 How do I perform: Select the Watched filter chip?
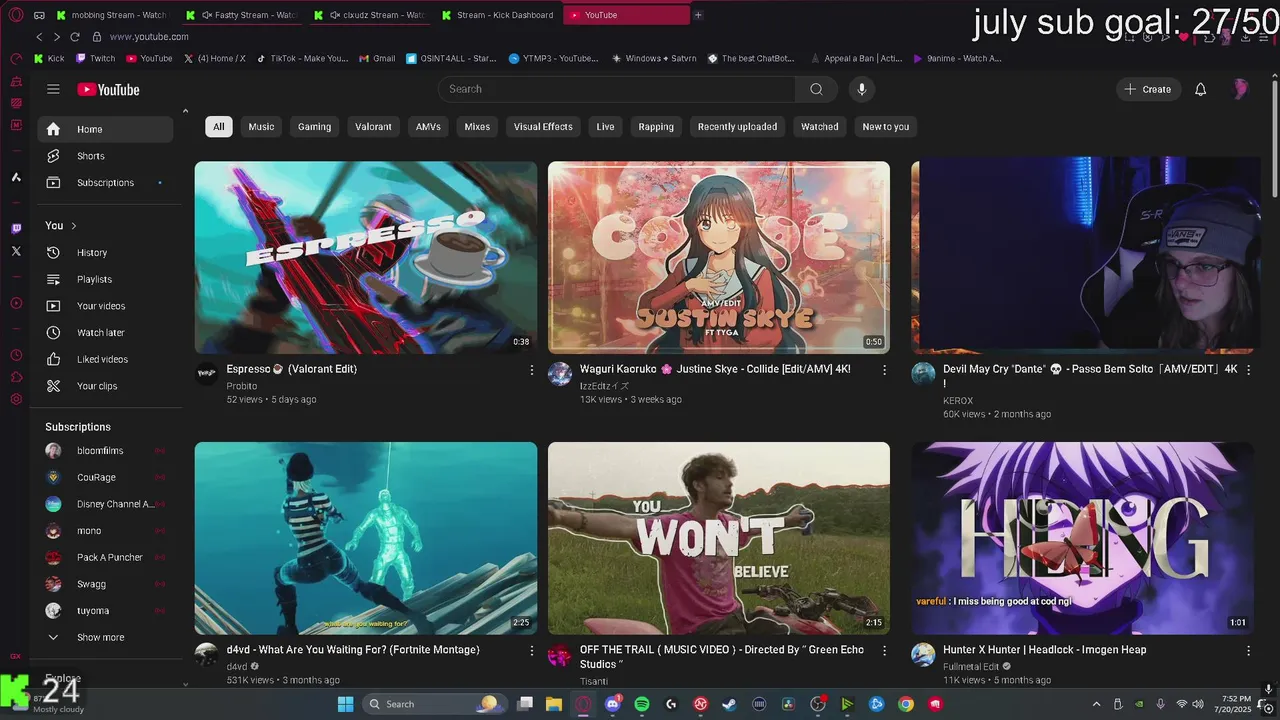click(x=819, y=127)
